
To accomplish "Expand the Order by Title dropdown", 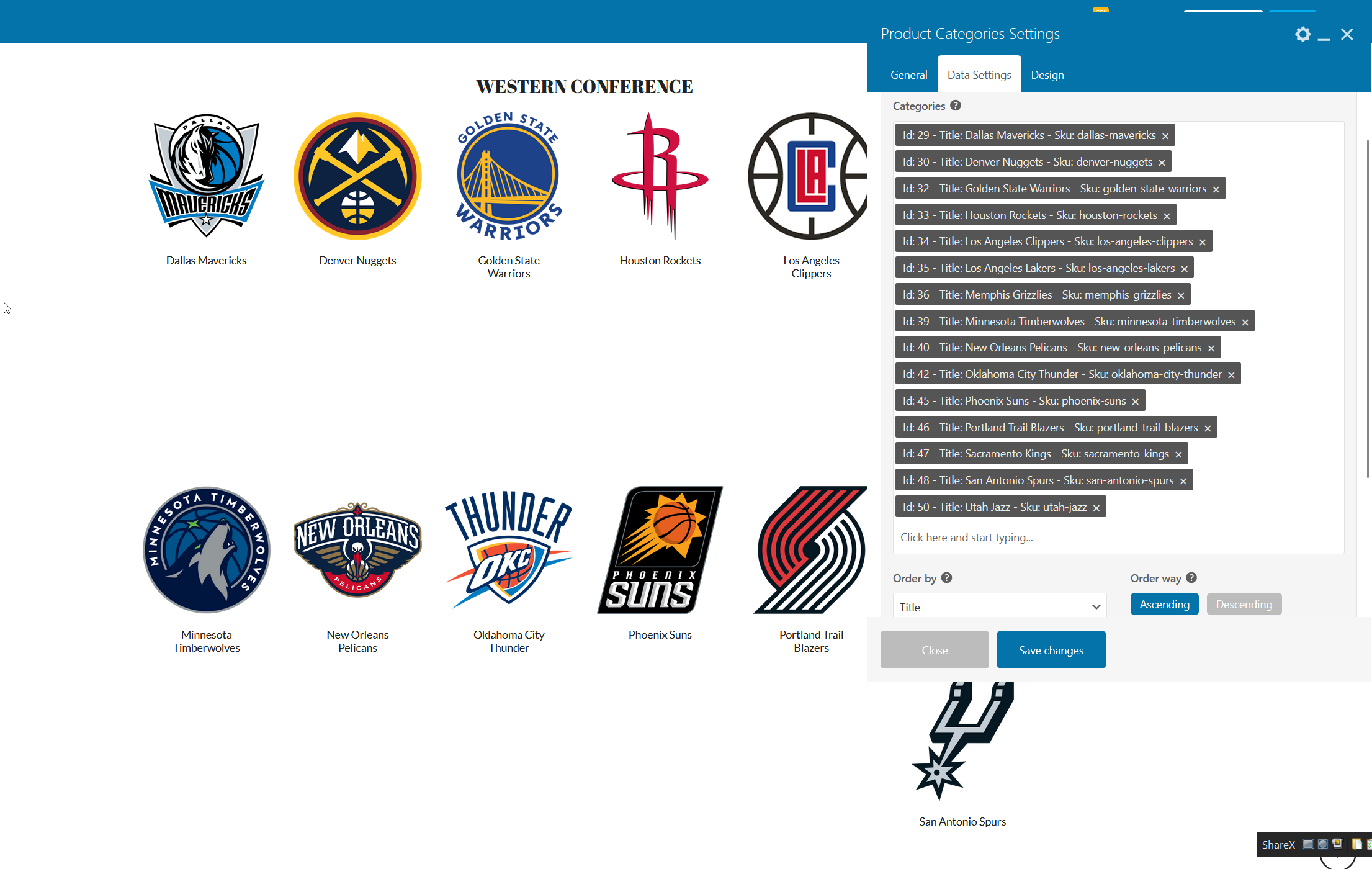I will pos(999,606).
